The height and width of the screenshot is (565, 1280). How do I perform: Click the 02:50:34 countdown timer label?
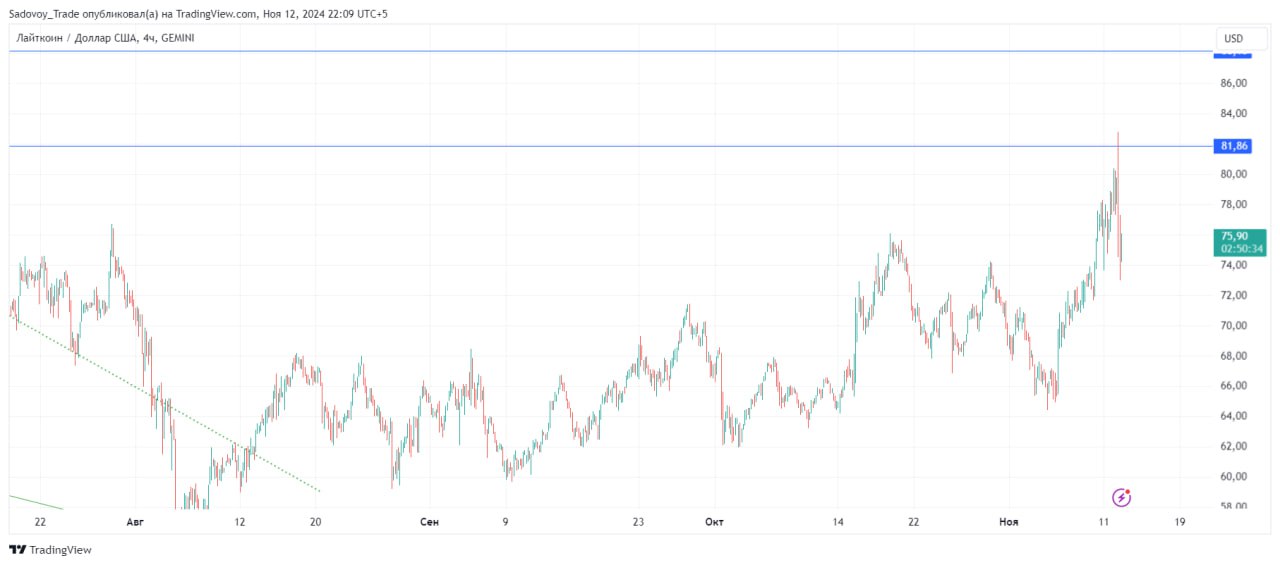click(x=1240, y=248)
